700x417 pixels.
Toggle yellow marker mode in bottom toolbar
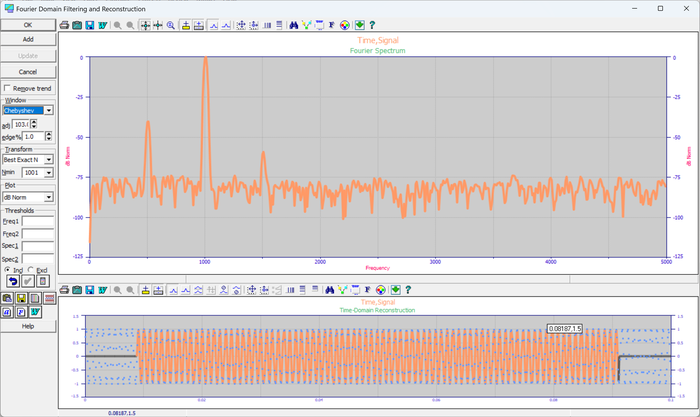[x=145, y=290]
